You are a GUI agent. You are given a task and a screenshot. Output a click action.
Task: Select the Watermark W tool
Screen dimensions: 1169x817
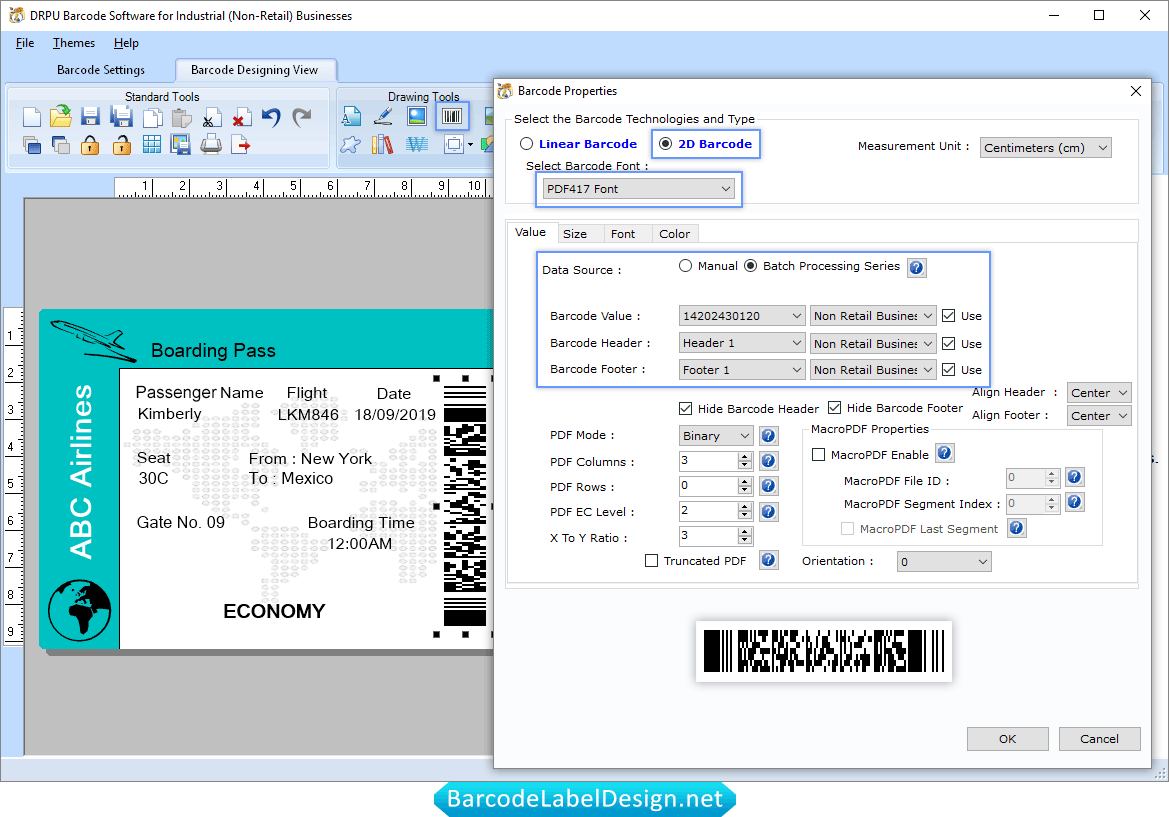click(417, 145)
